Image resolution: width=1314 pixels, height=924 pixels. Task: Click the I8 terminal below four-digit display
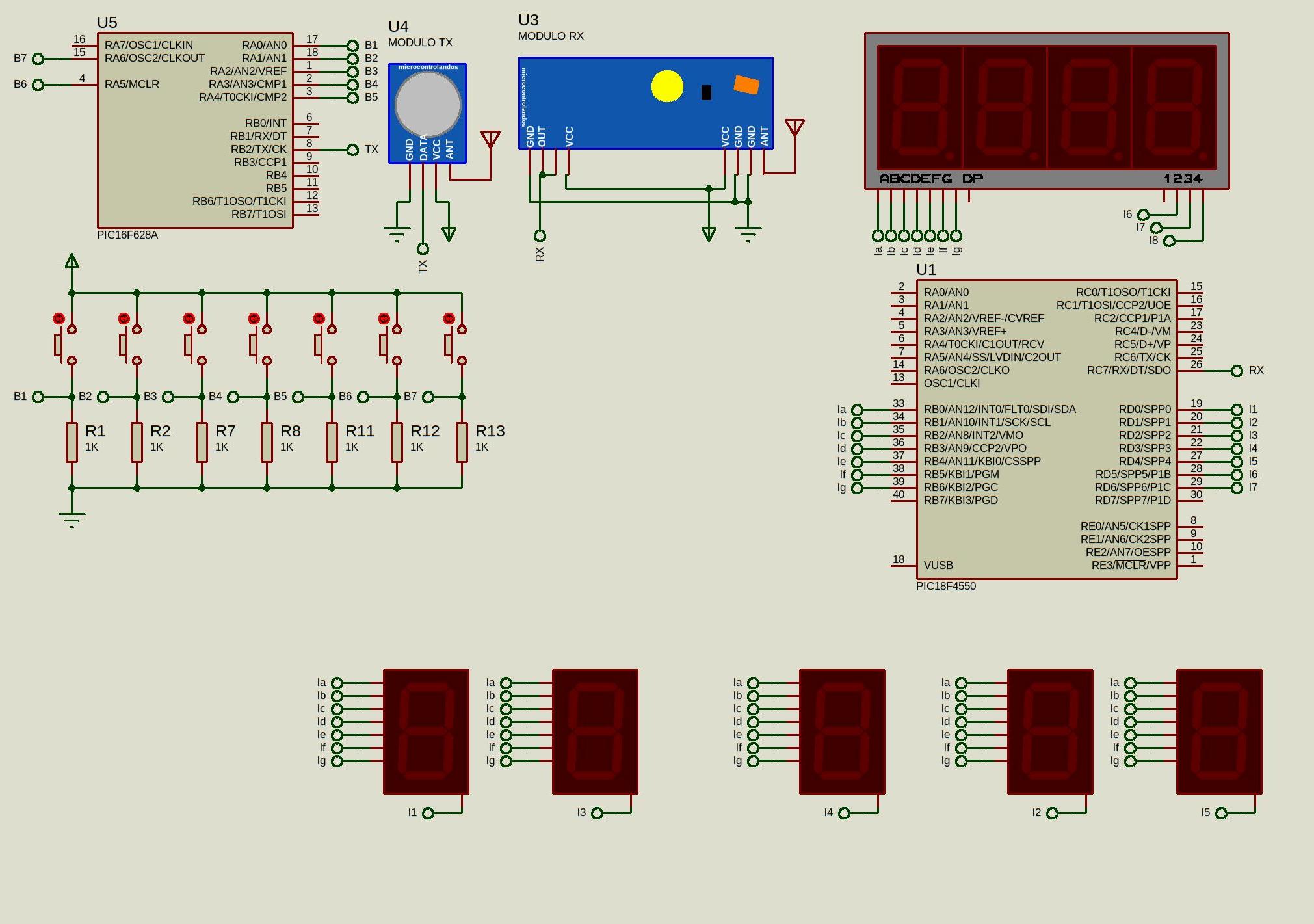click(x=1169, y=241)
